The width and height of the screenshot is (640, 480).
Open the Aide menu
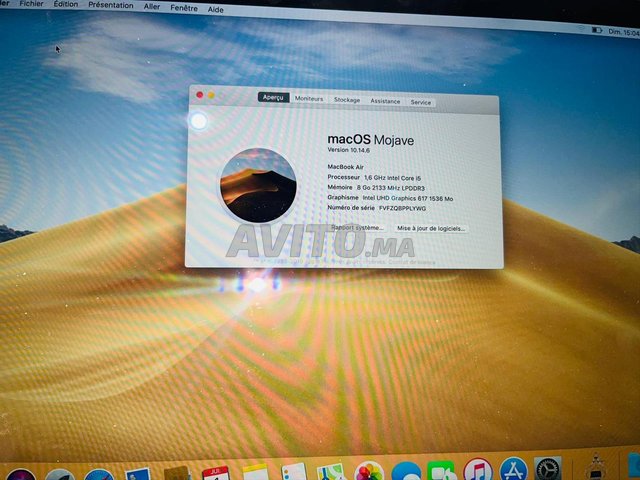pos(215,8)
